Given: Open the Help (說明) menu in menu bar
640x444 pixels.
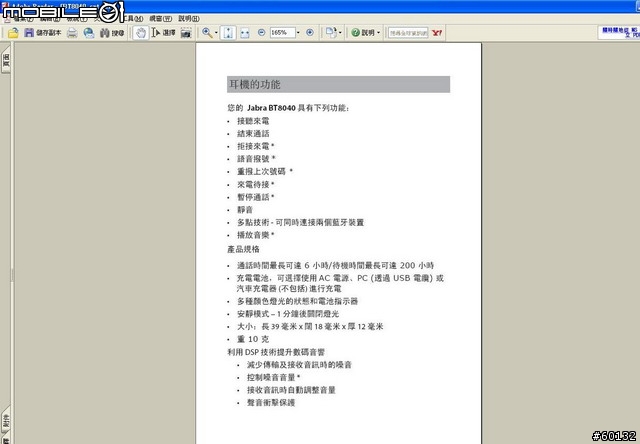Looking at the screenshot, I should click(x=189, y=18).
